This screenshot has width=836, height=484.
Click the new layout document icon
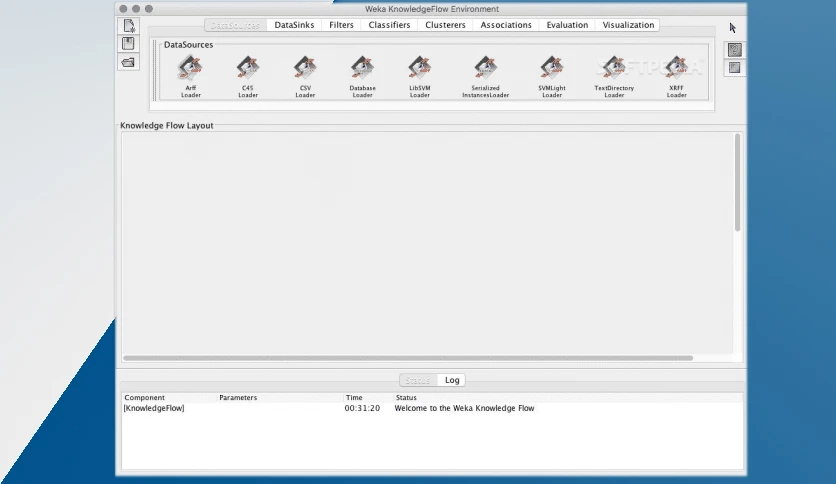tap(128, 26)
